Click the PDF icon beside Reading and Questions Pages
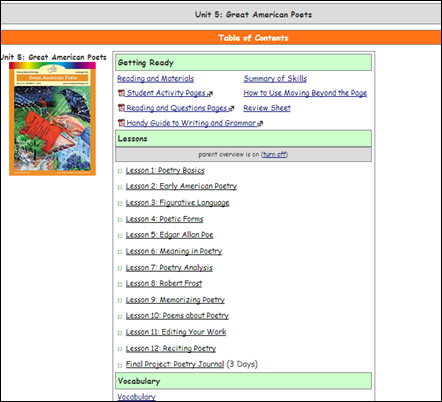Image resolution: width=442 pixels, height=402 pixels. point(121,108)
